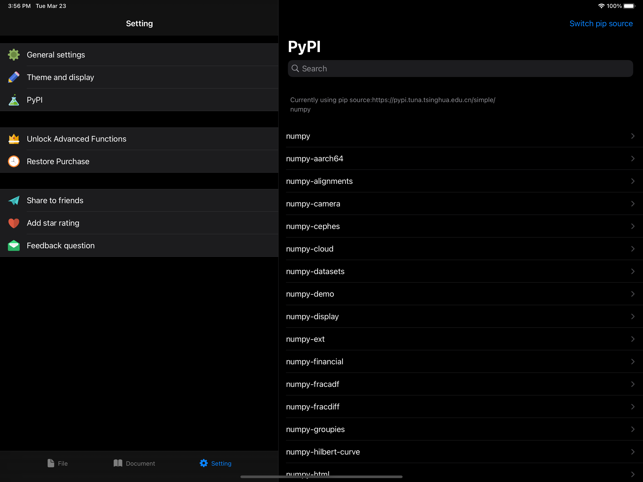Image resolution: width=643 pixels, height=482 pixels.
Task: Select the Setting tab label
Action: tap(221, 464)
